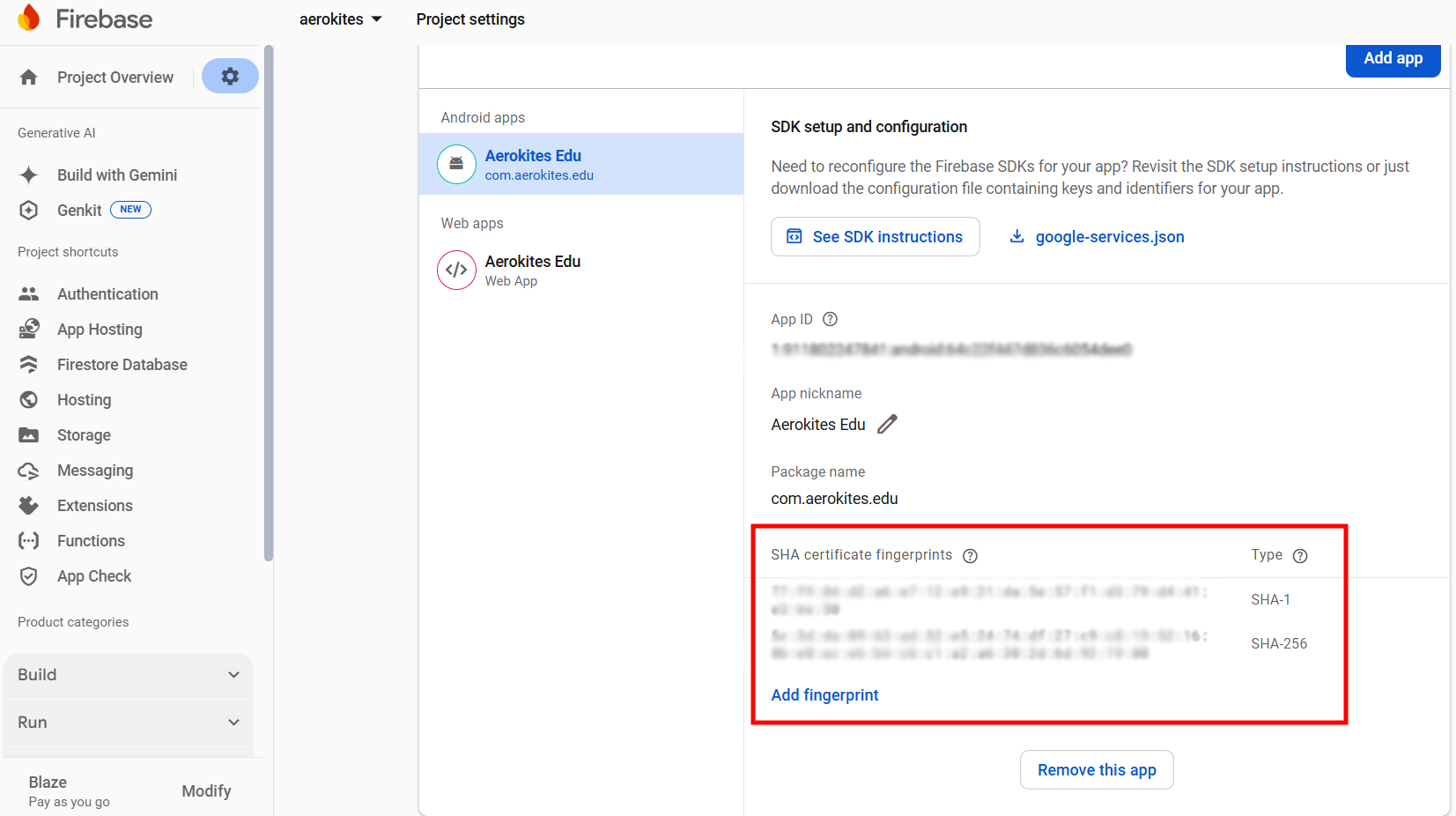
Task: Click SHA certificate fingerprints help icon
Action: point(970,555)
